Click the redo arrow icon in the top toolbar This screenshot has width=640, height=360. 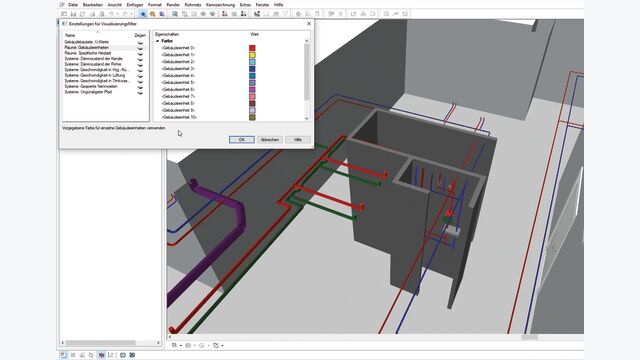point(125,14)
